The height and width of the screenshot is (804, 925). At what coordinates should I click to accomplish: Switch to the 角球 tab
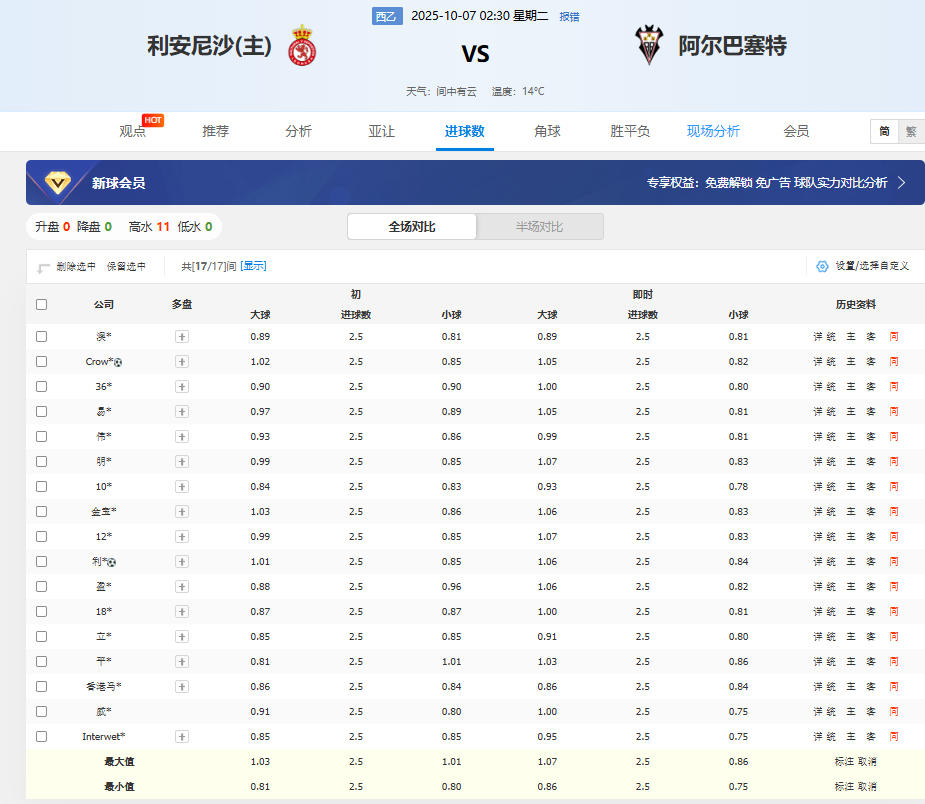click(547, 131)
